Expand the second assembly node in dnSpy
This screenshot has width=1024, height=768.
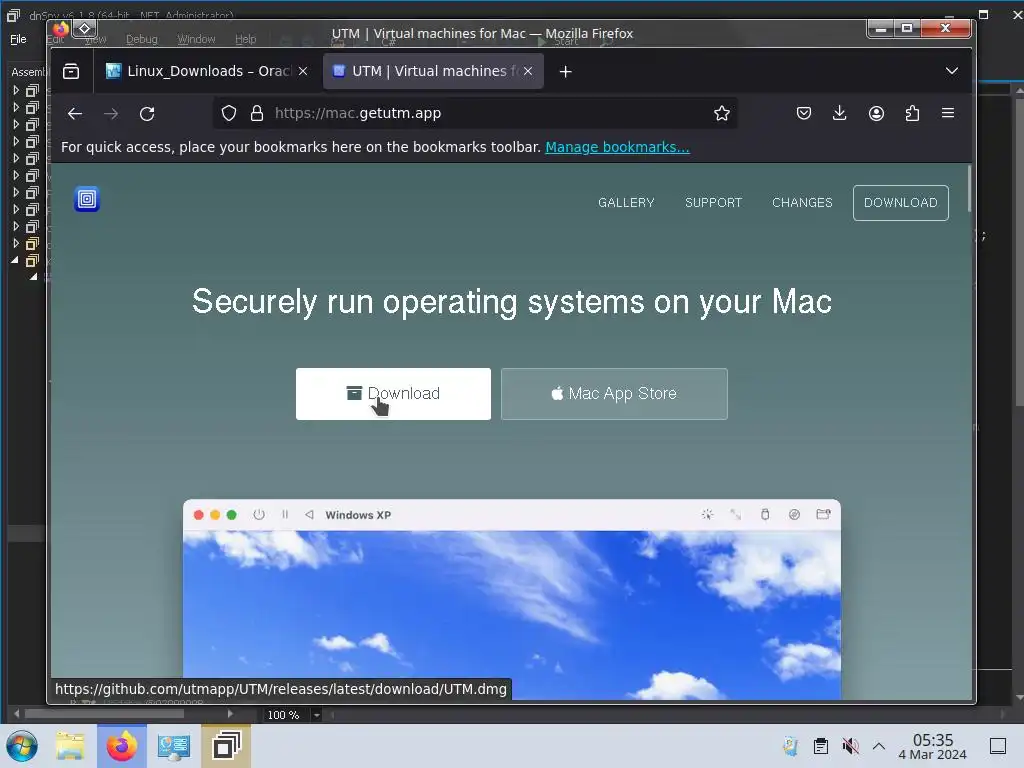16,107
